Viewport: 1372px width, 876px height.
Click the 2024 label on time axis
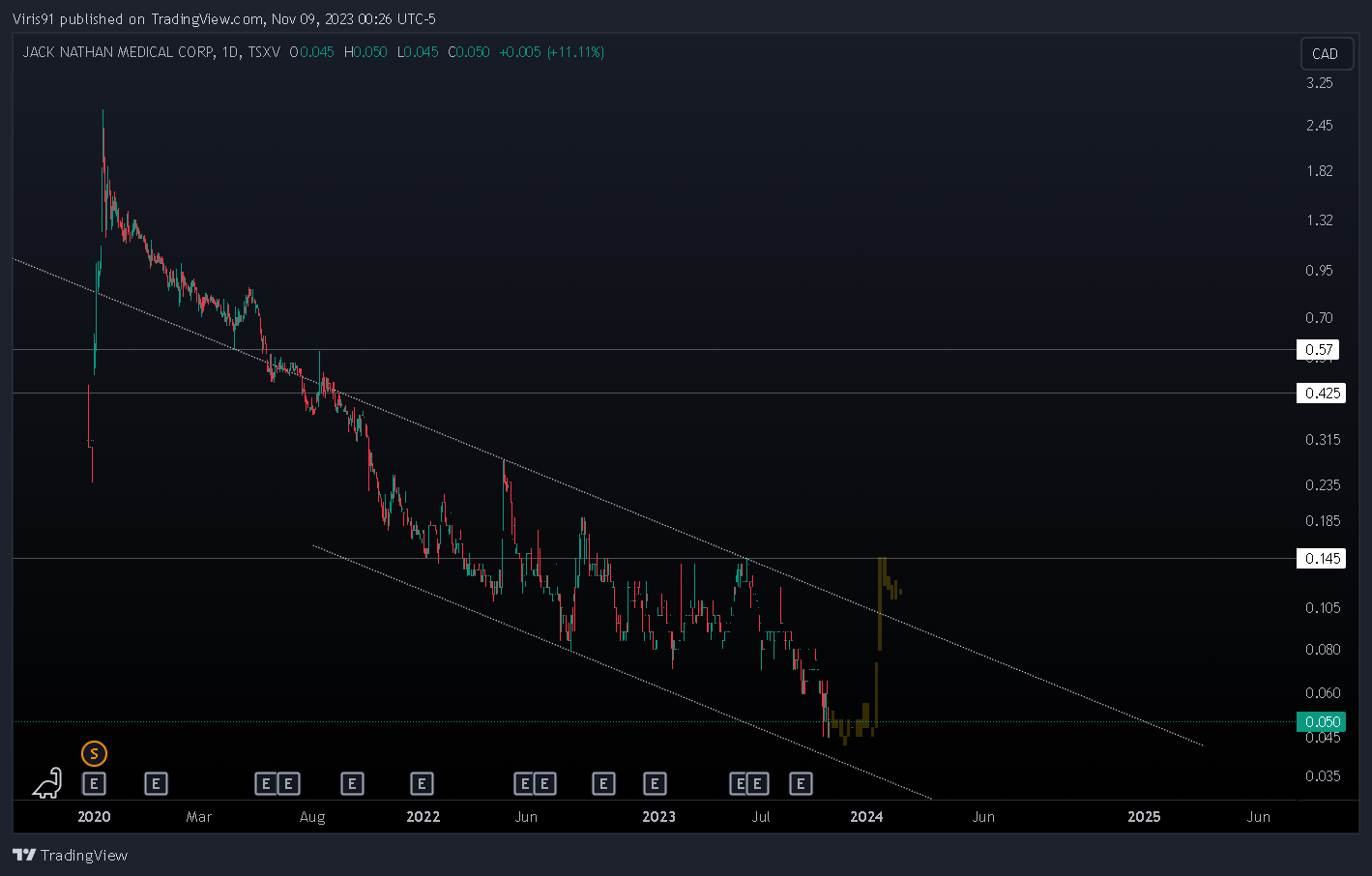[x=866, y=817]
